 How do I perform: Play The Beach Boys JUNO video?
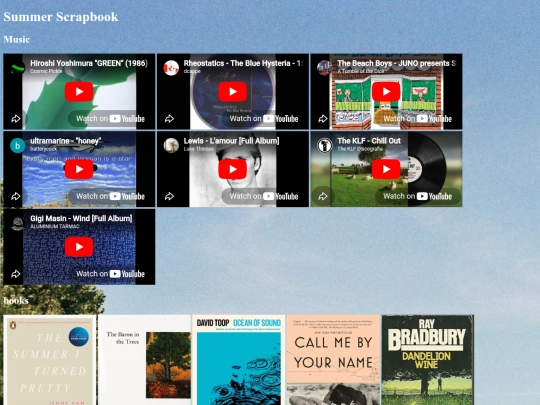386,92
